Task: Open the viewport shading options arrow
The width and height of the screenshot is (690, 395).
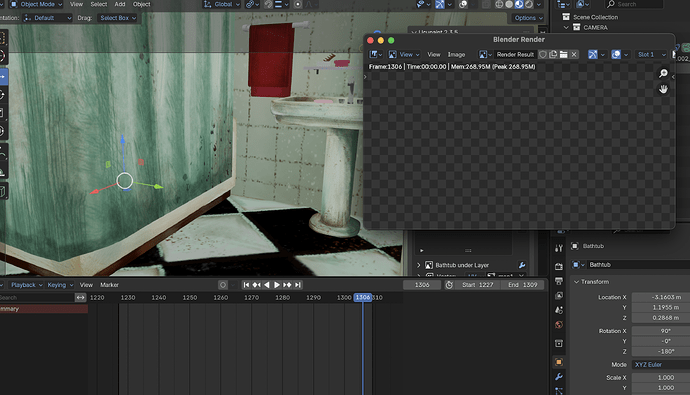Action: coord(539,4)
